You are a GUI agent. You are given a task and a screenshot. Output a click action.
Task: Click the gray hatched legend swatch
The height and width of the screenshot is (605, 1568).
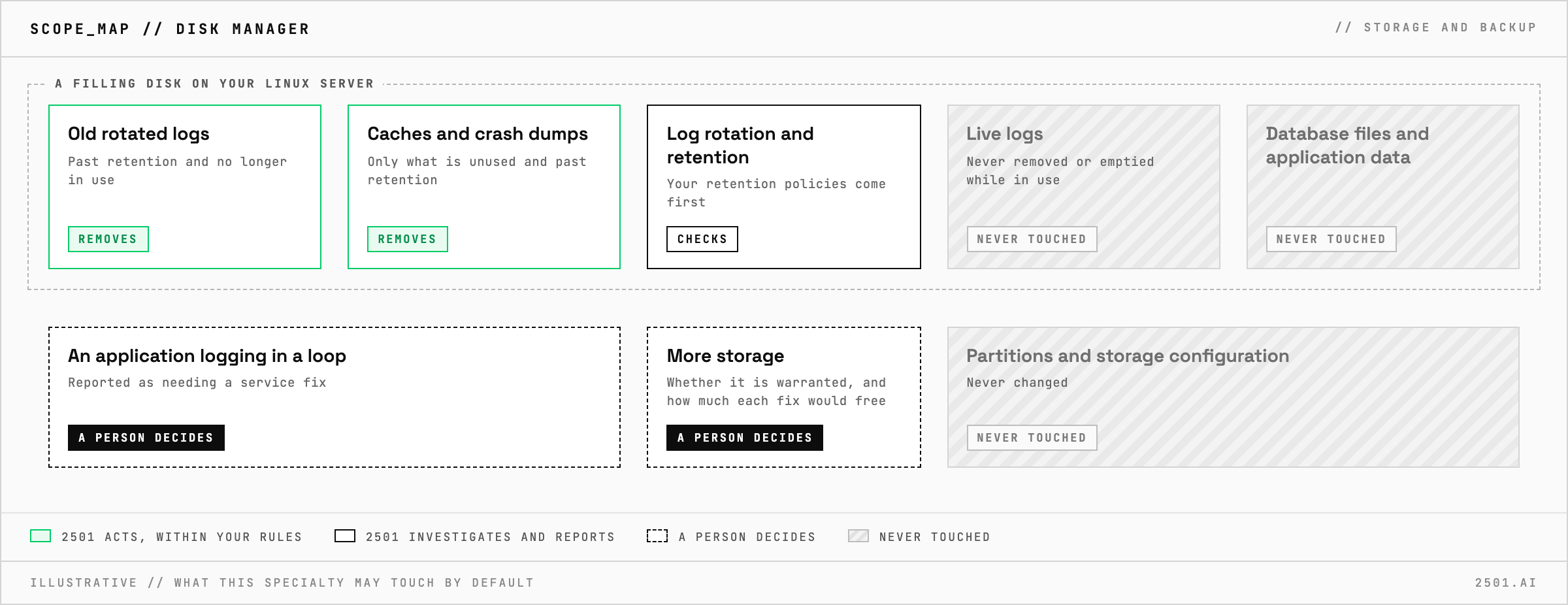point(858,536)
